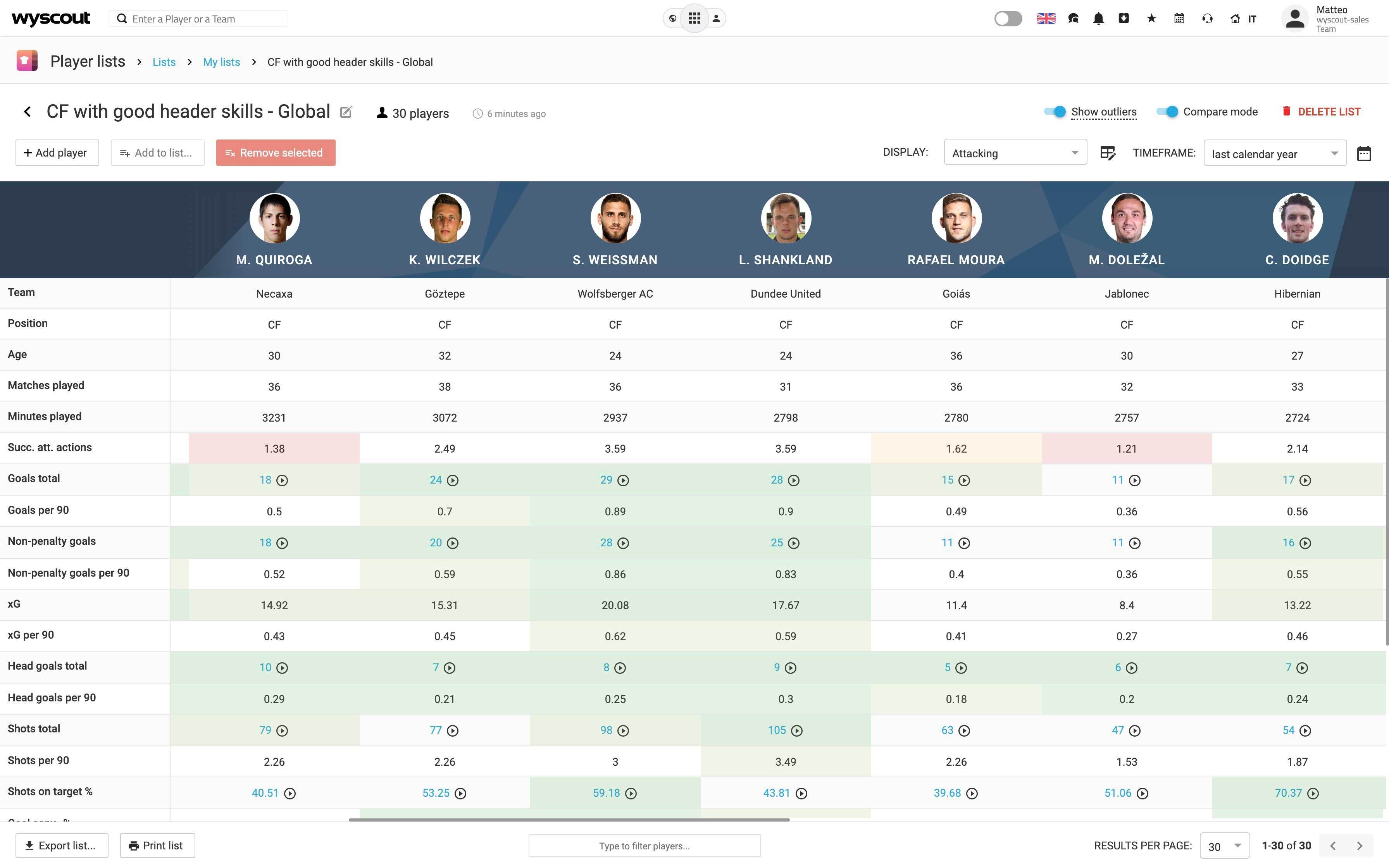
Task: Click the downloads tray icon in header
Action: (1124, 18)
